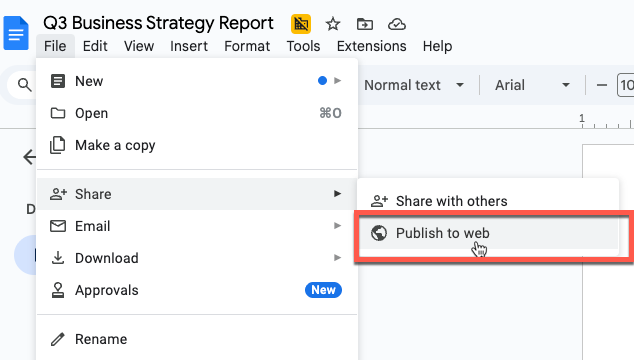
Task: Click the envelope icon beside Email
Action: (58, 226)
